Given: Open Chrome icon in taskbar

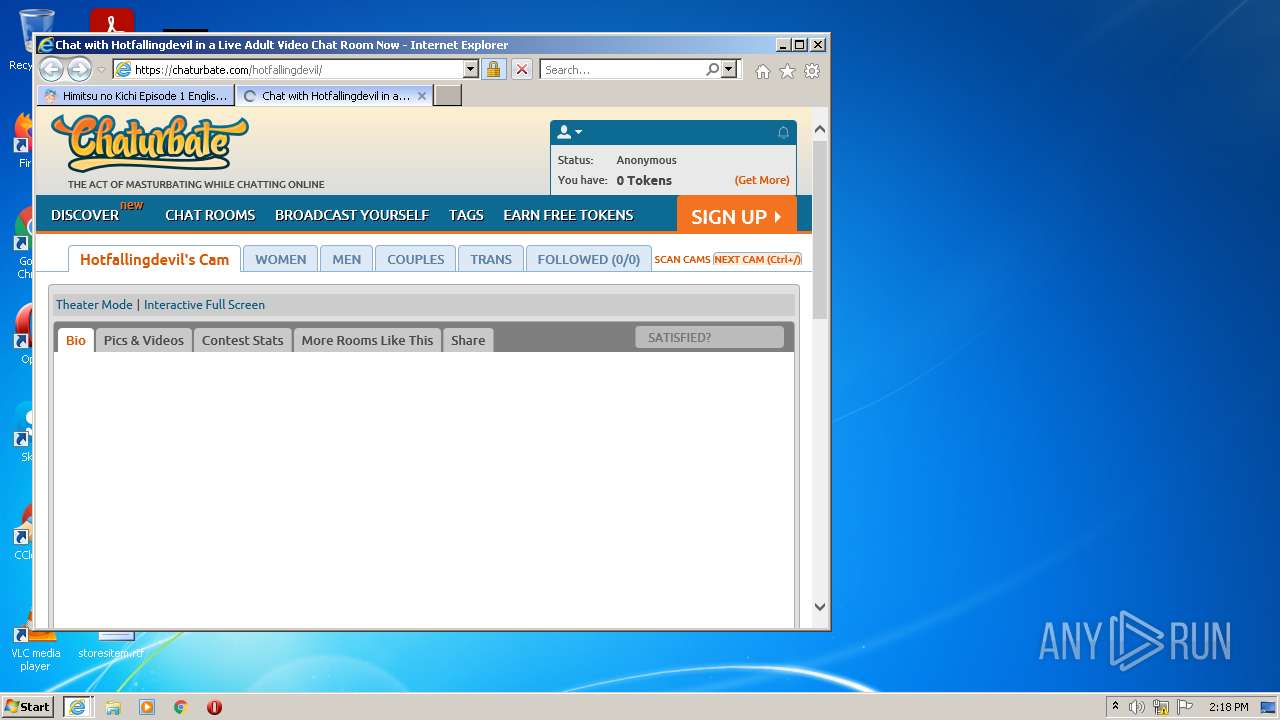Looking at the screenshot, I should [x=180, y=707].
